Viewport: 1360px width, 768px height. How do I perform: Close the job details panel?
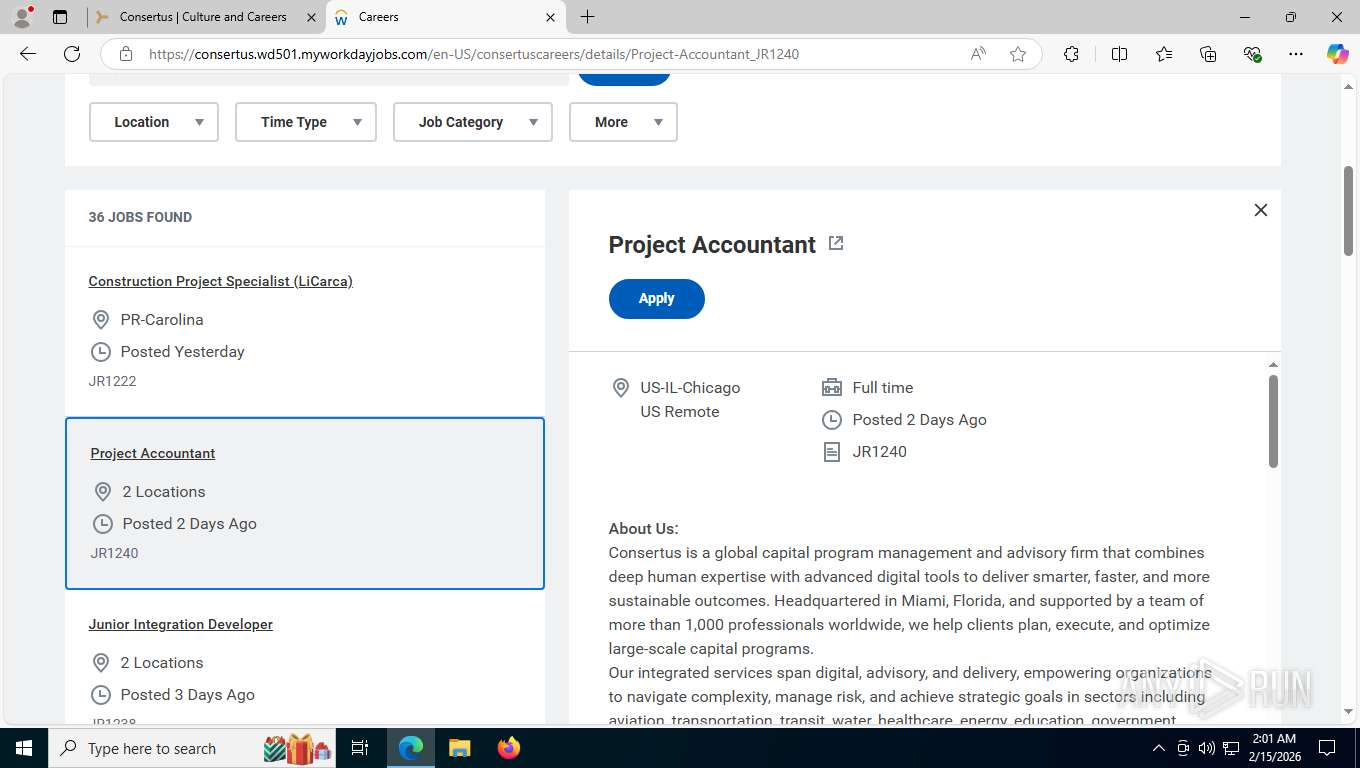click(x=1260, y=210)
